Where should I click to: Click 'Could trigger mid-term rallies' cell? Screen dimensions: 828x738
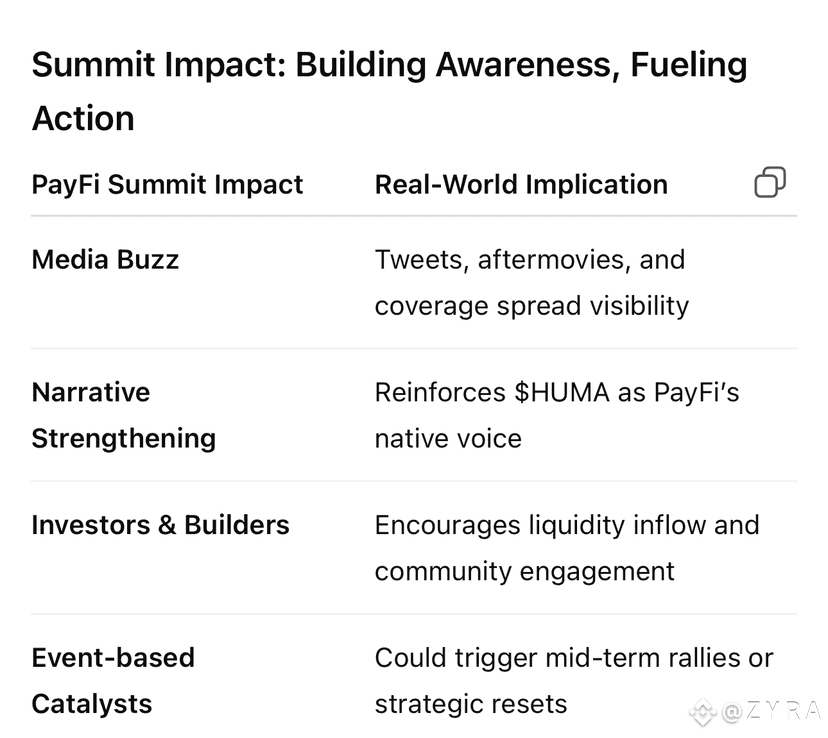574,680
